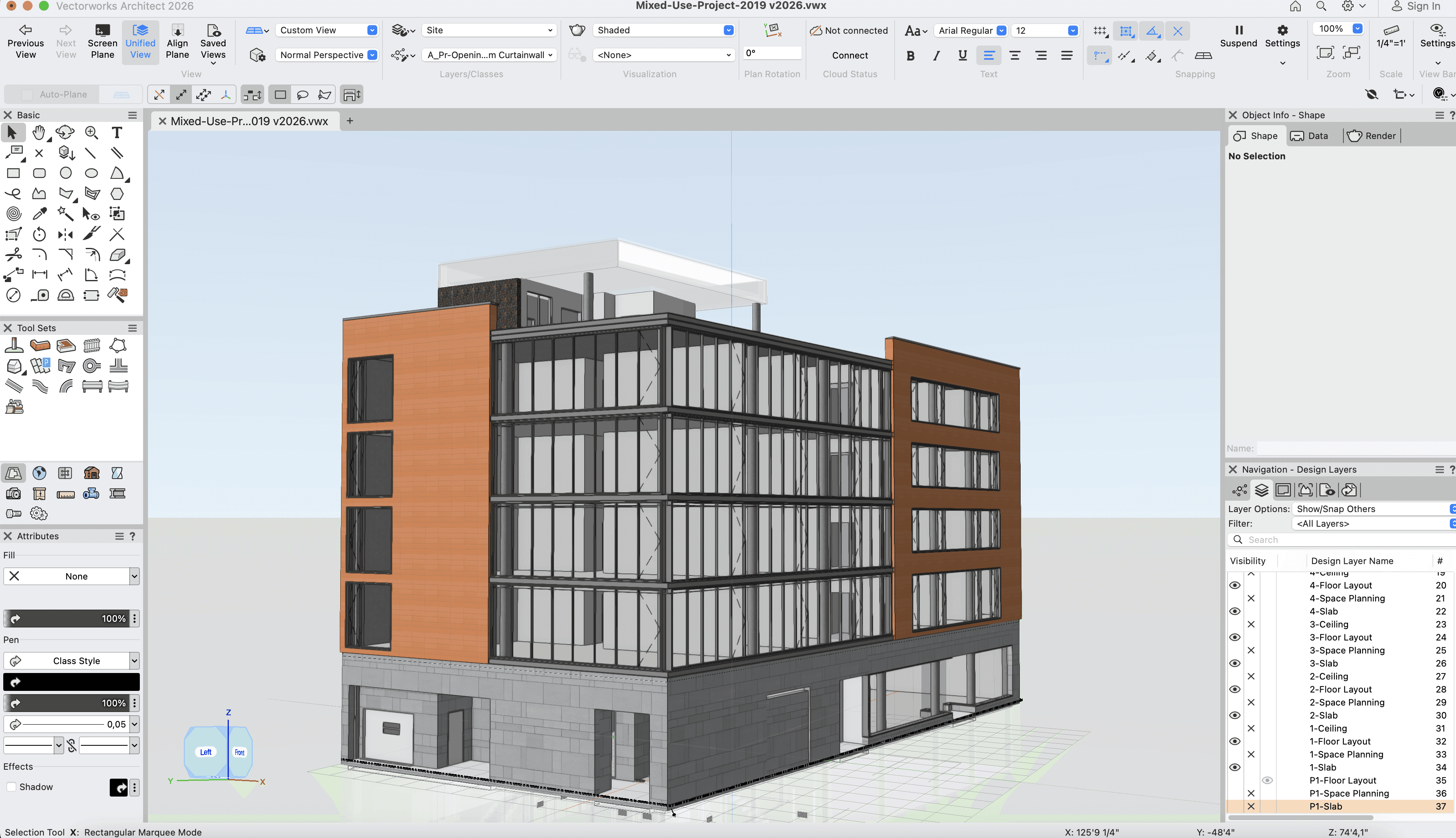This screenshot has width=1456, height=838.
Task: Pick the Rectangle drawing tool
Action: 13,173
